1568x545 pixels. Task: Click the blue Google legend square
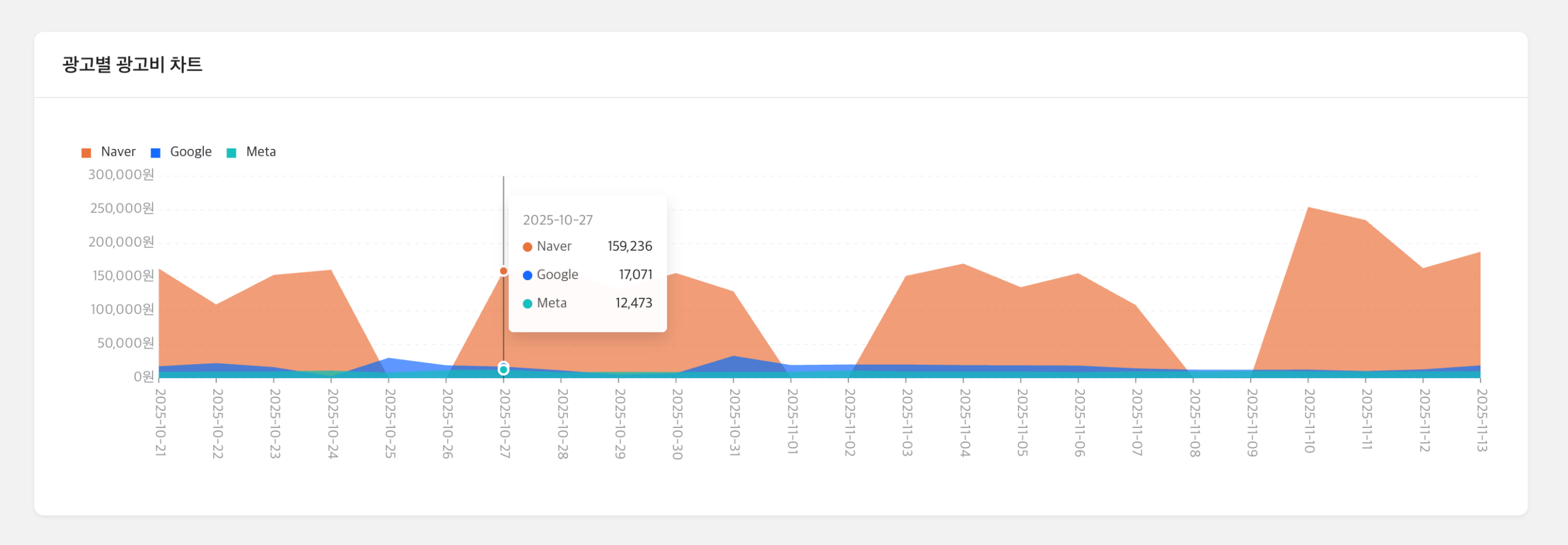pyautogui.click(x=156, y=153)
